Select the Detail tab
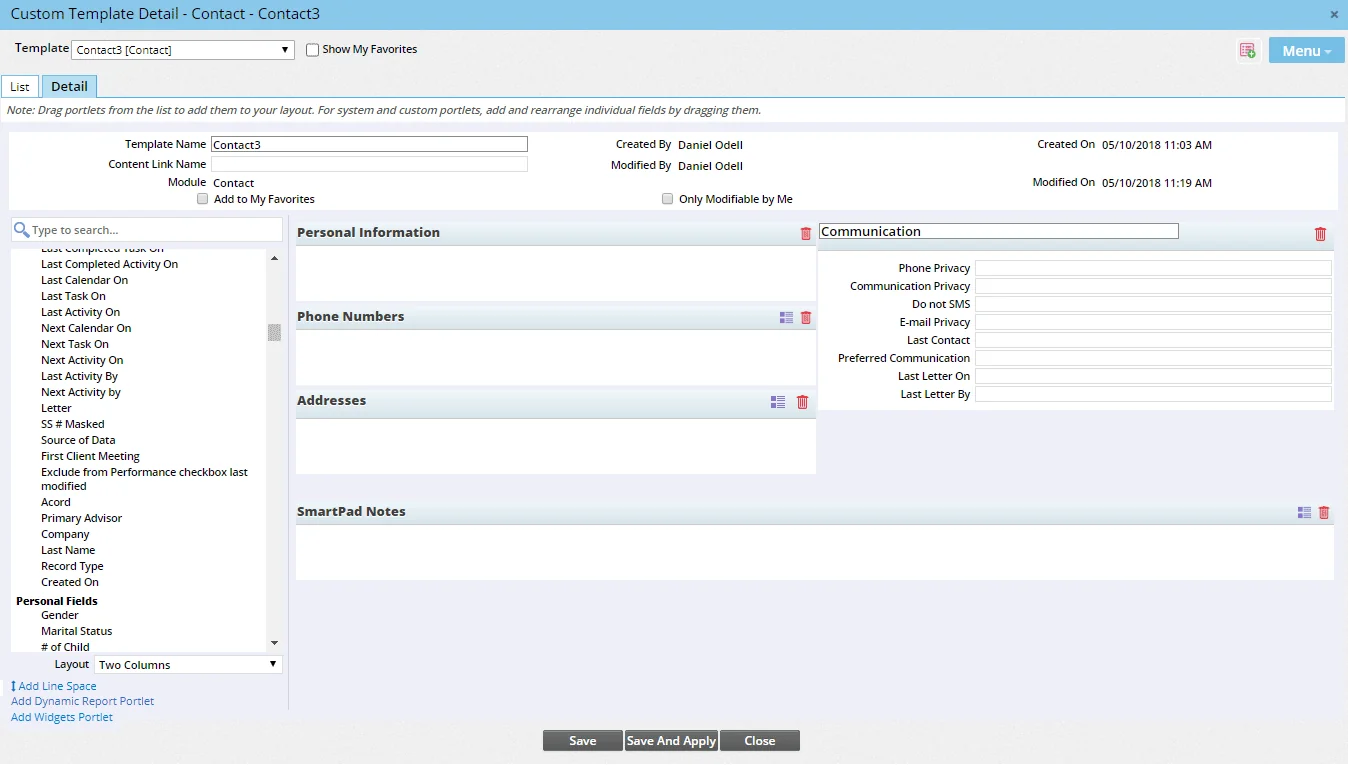1348x765 pixels. [x=69, y=86]
